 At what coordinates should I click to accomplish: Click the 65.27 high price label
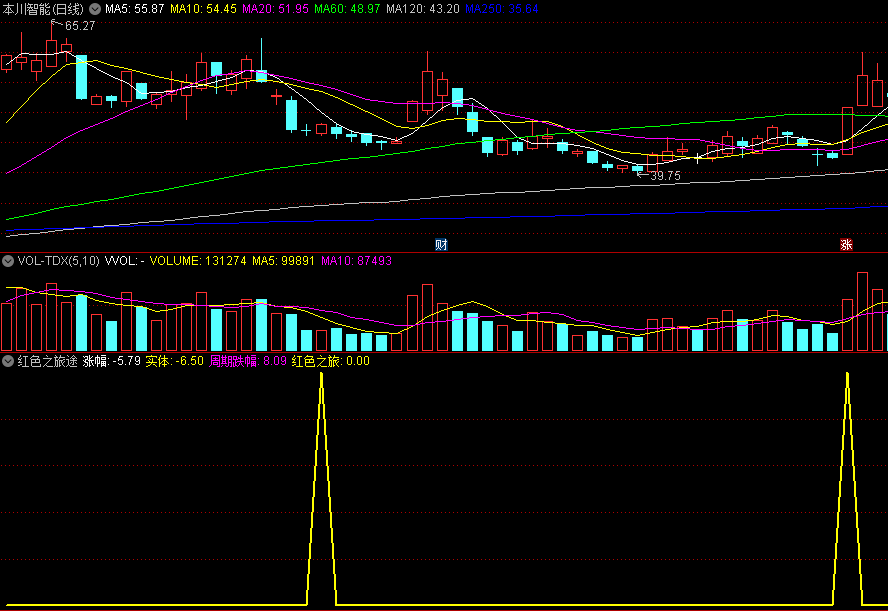click(x=80, y=26)
